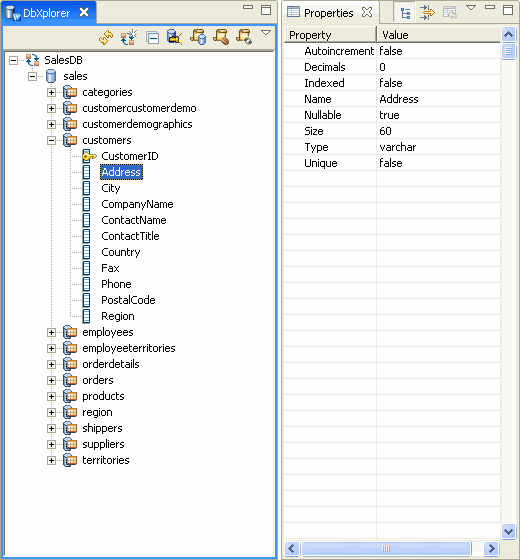The width and height of the screenshot is (520, 560).
Task: Click the categories table icon
Action: (x=70, y=92)
